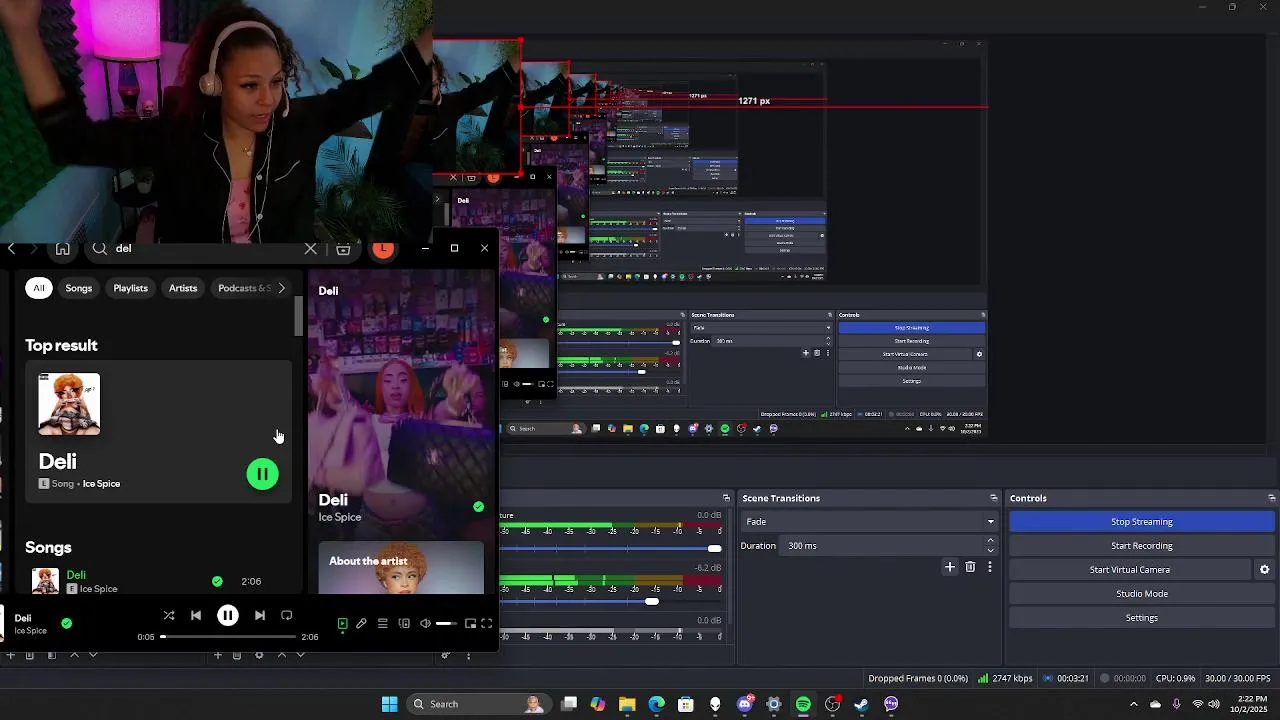Clear the Spotify search field

coord(311,249)
